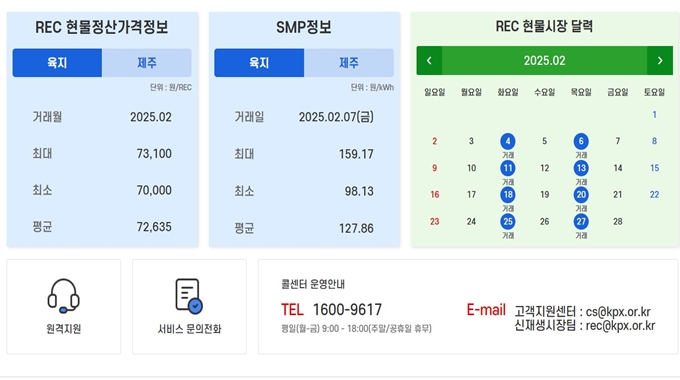Open the 서비스 문의전화 card label
680x380 pixels.
coord(189,329)
